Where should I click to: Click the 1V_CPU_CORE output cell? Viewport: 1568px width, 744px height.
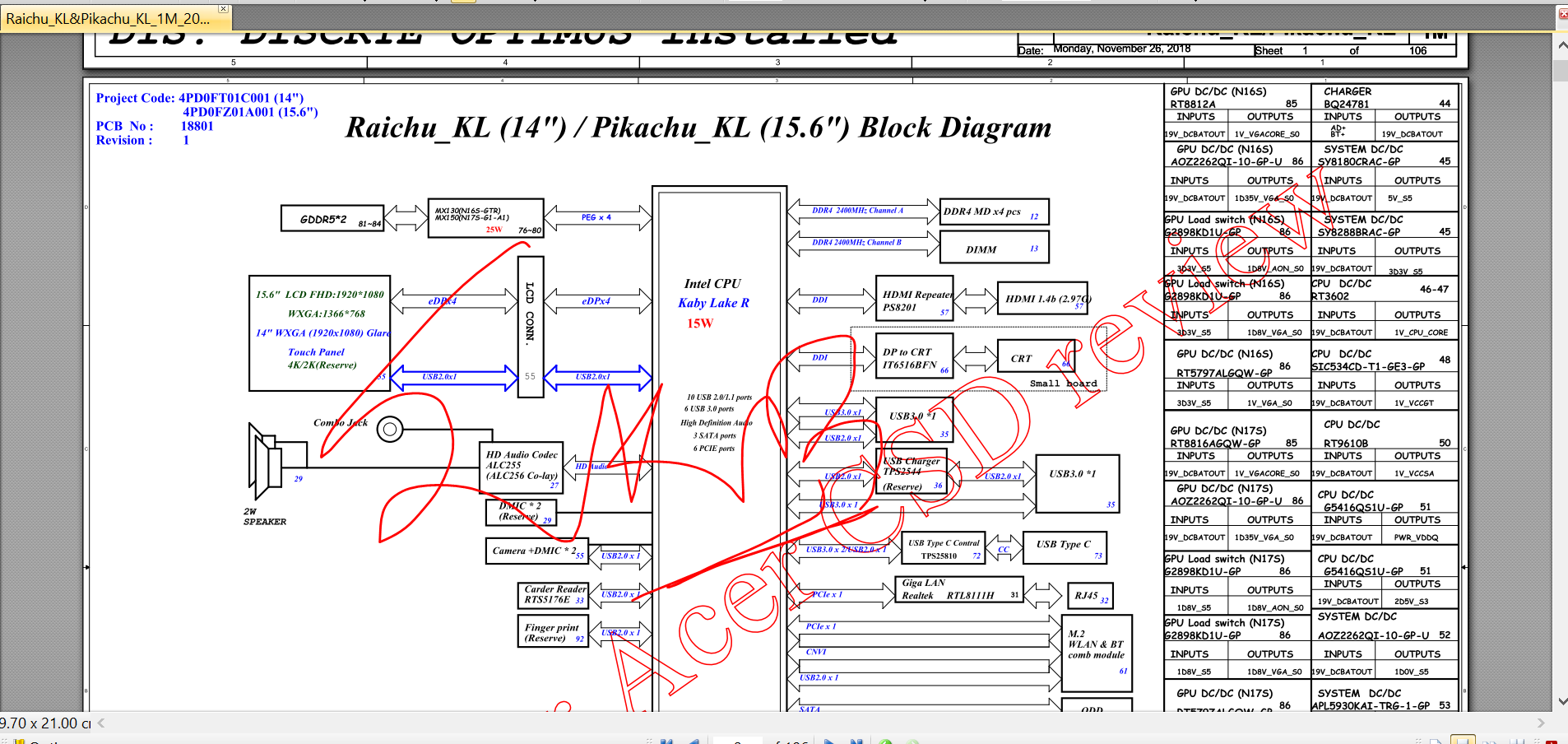pyautogui.click(x=1421, y=332)
